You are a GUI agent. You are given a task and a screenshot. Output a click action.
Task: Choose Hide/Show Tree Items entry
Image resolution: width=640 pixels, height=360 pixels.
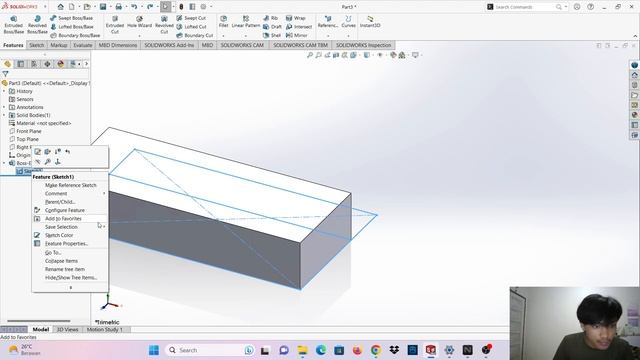pos(71,278)
